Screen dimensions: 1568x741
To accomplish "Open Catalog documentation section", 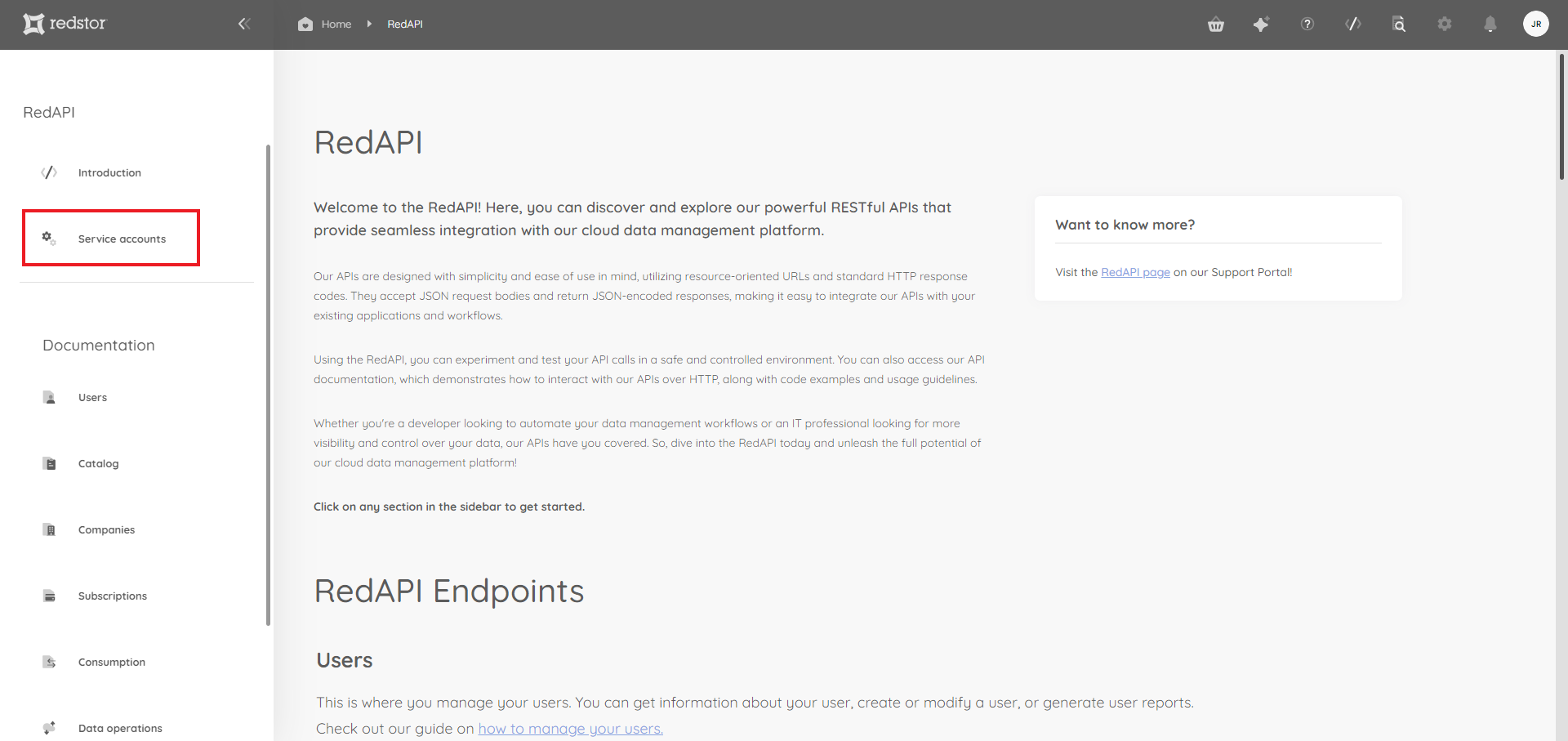I will pos(98,463).
